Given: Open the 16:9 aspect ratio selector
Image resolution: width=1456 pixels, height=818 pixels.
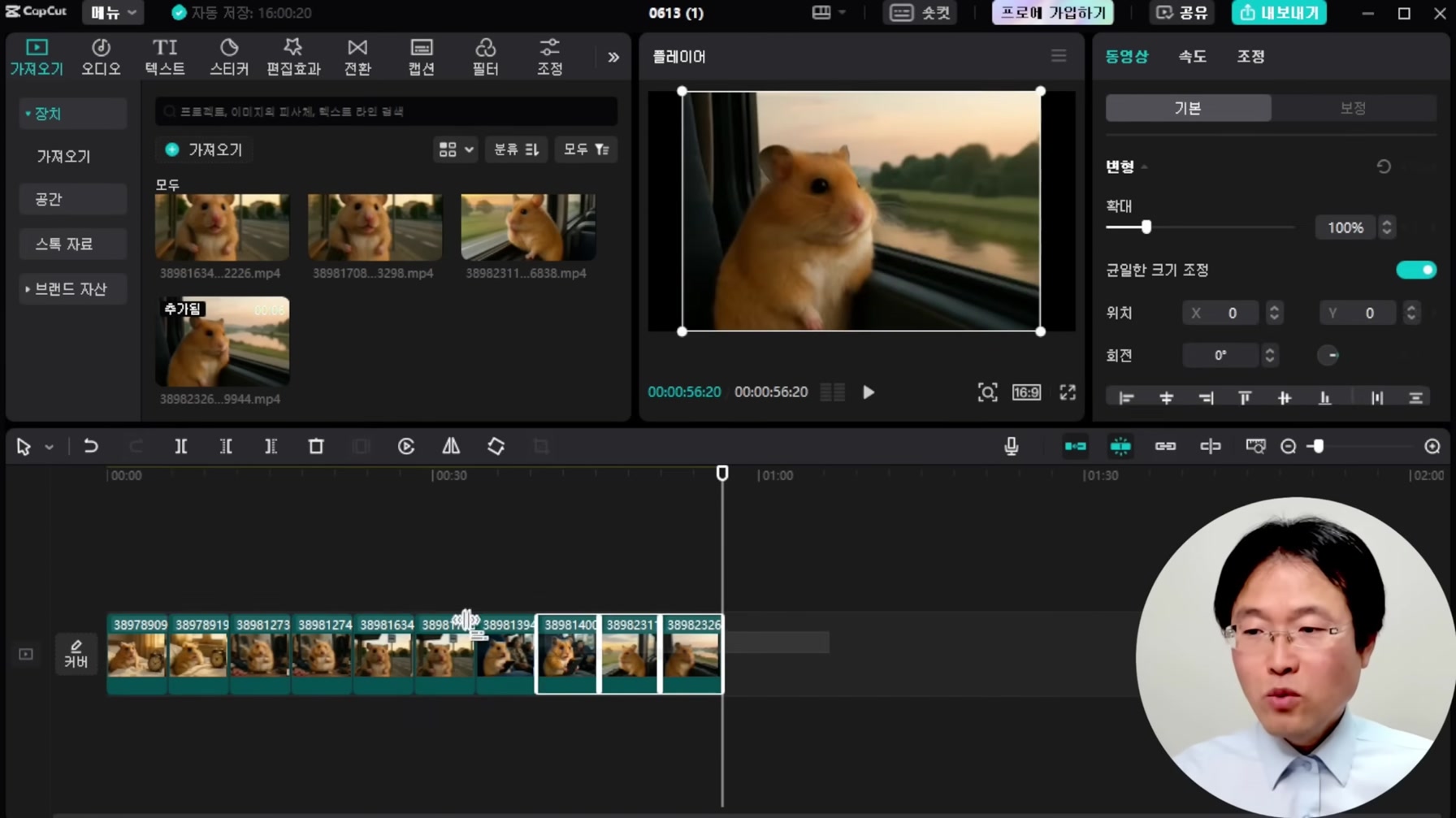Looking at the screenshot, I should click(1026, 392).
